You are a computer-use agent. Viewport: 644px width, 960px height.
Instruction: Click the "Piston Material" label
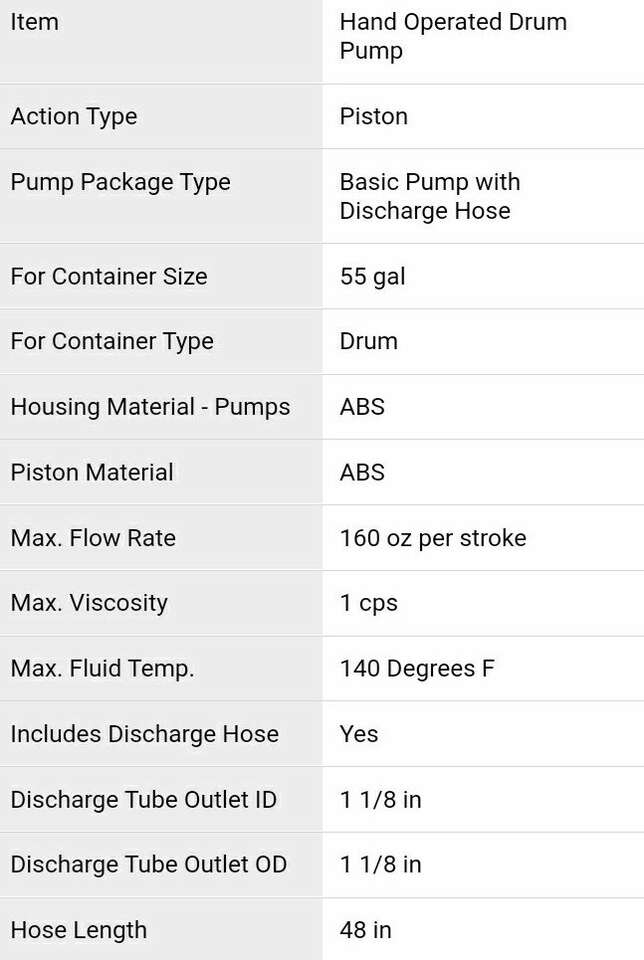(x=92, y=472)
